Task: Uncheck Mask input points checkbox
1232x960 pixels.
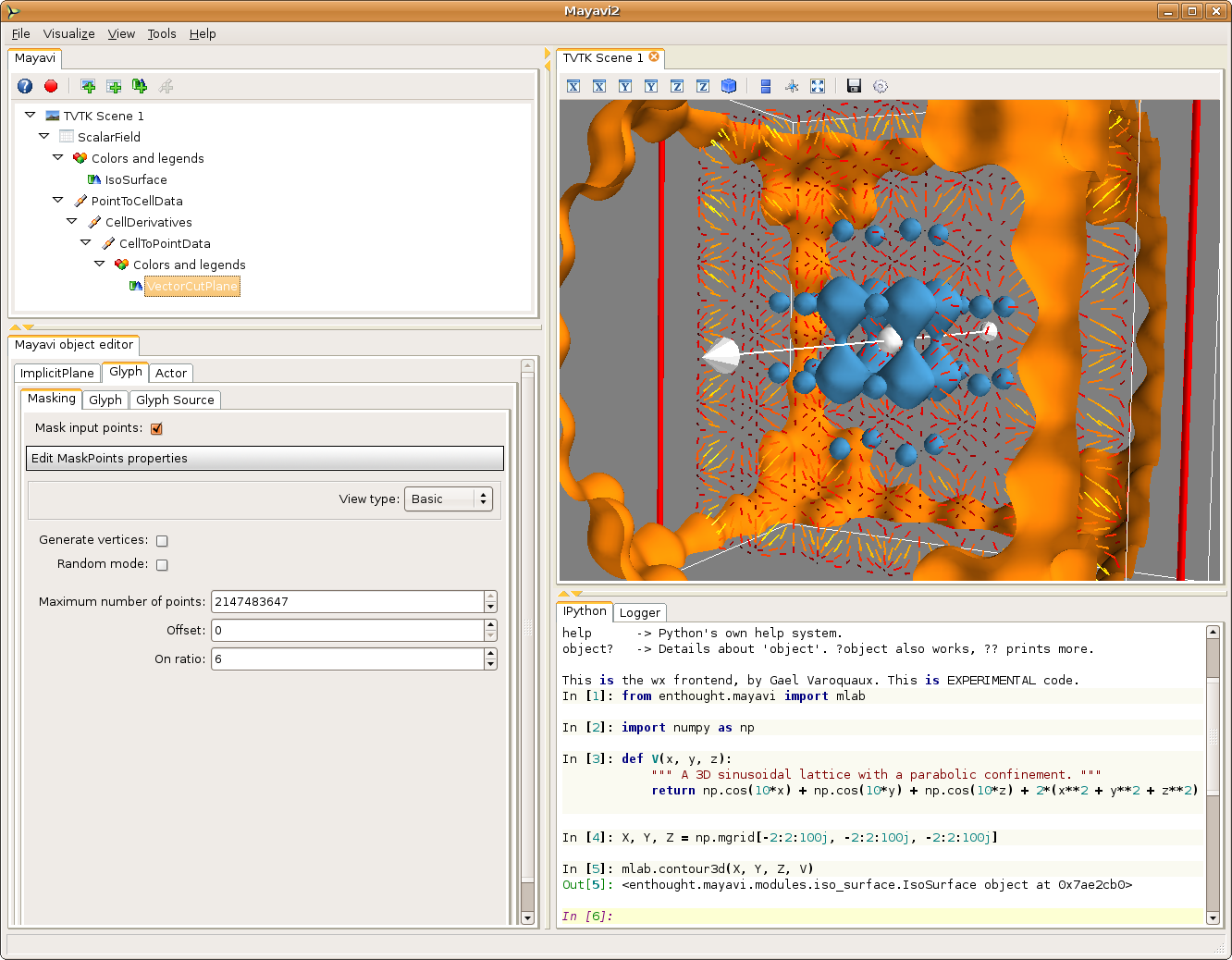Action: click(x=156, y=428)
